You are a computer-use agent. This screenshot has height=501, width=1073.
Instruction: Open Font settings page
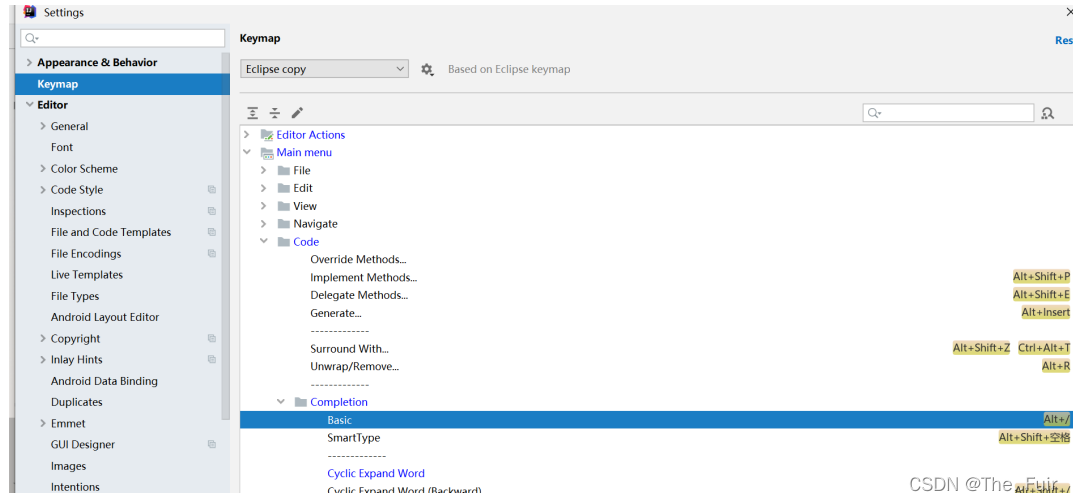(62, 147)
